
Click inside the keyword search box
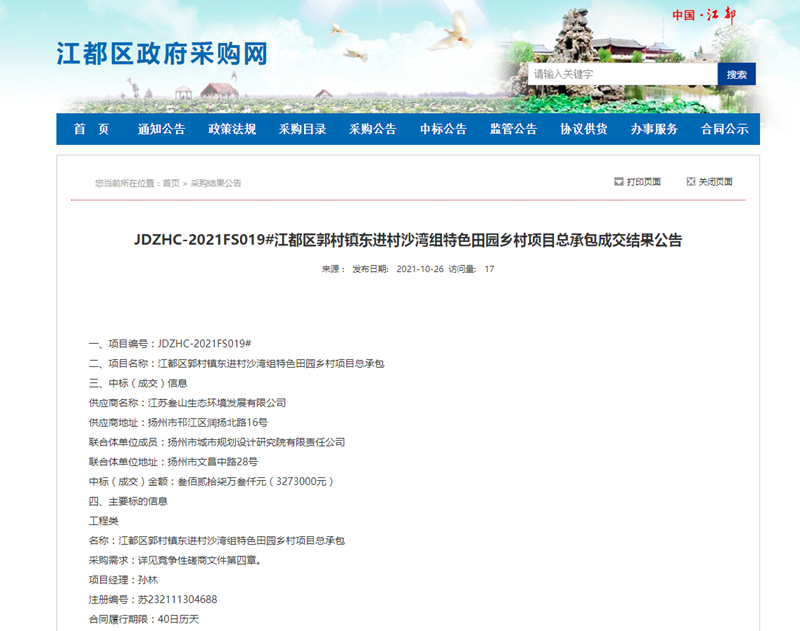[620, 75]
